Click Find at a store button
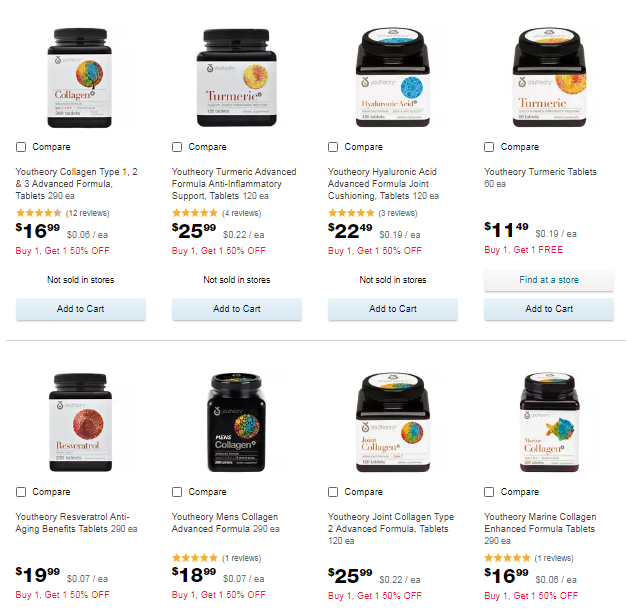627x611 pixels. point(549,280)
